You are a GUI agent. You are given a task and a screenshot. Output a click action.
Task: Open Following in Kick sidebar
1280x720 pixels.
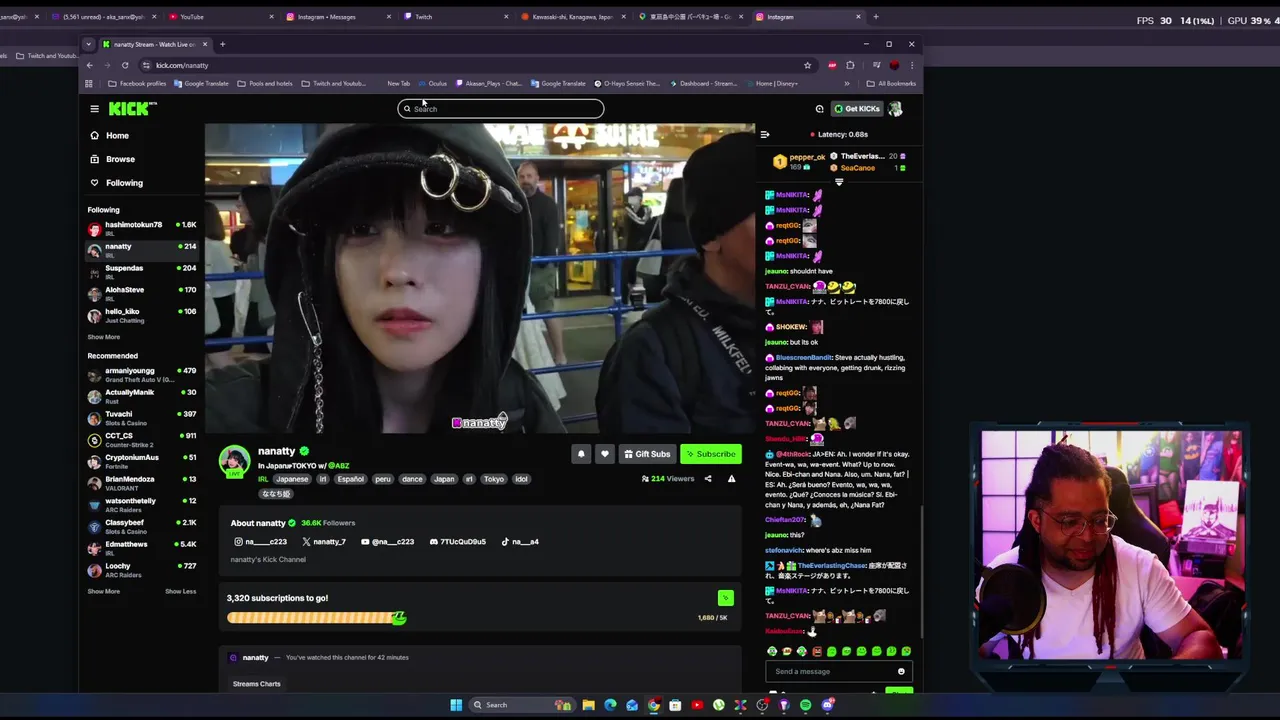(117, 183)
